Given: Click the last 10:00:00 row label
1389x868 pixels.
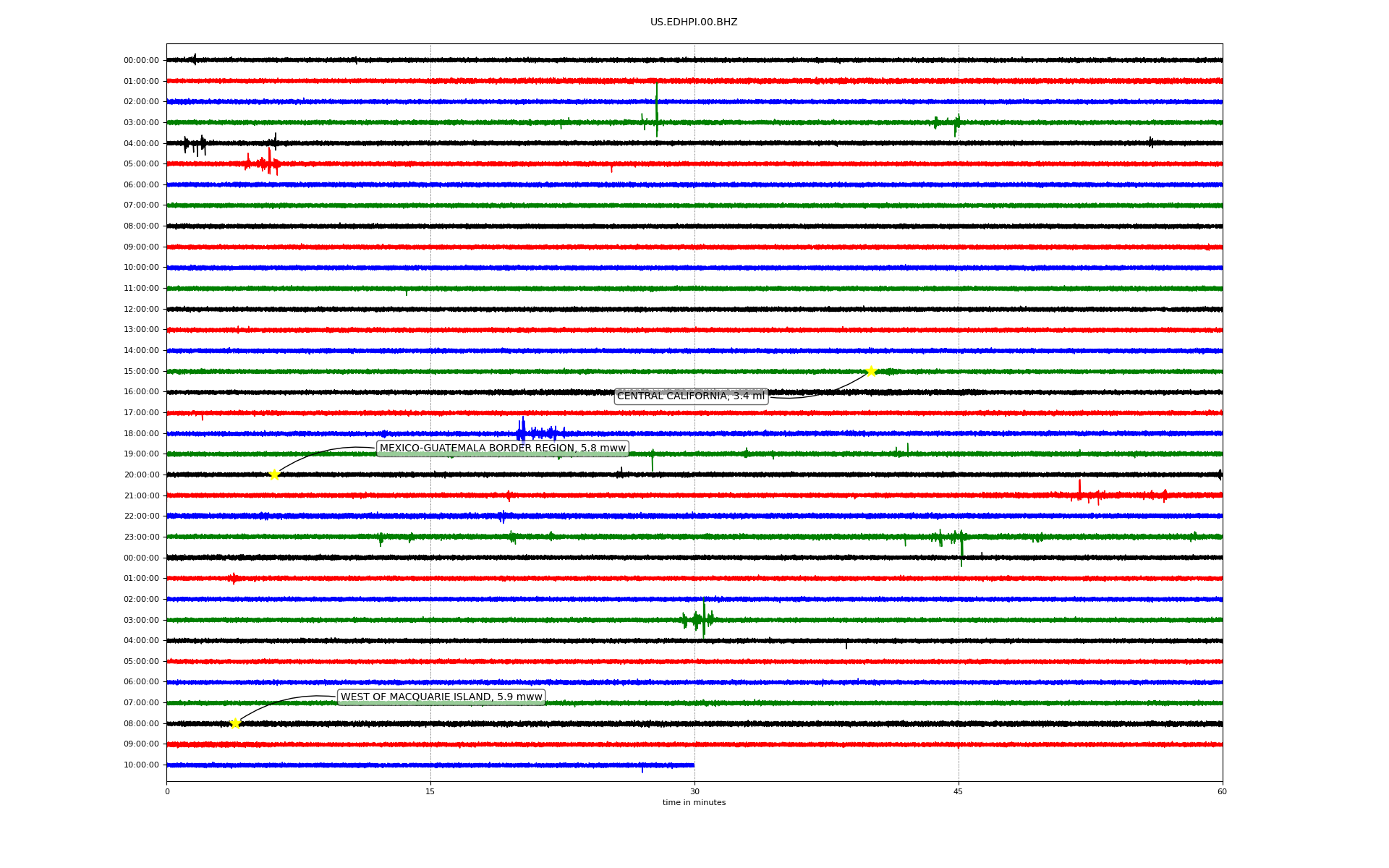Looking at the screenshot, I should pyautogui.click(x=141, y=765).
